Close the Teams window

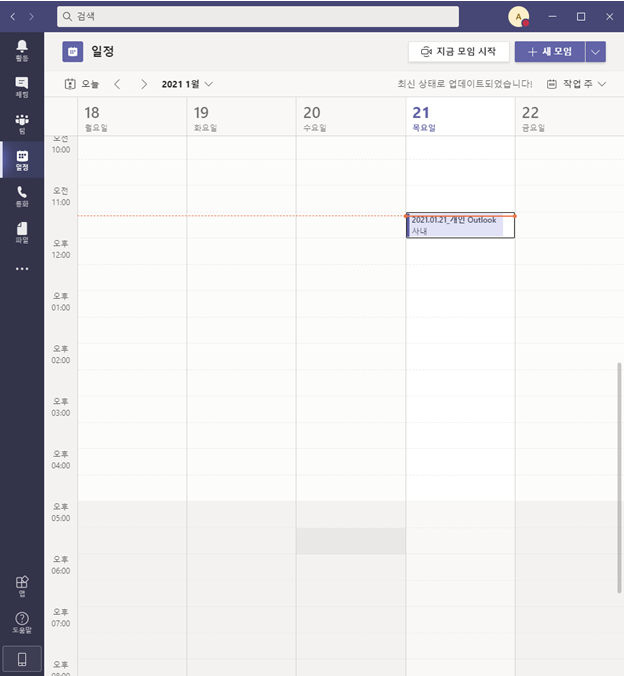tap(609, 16)
